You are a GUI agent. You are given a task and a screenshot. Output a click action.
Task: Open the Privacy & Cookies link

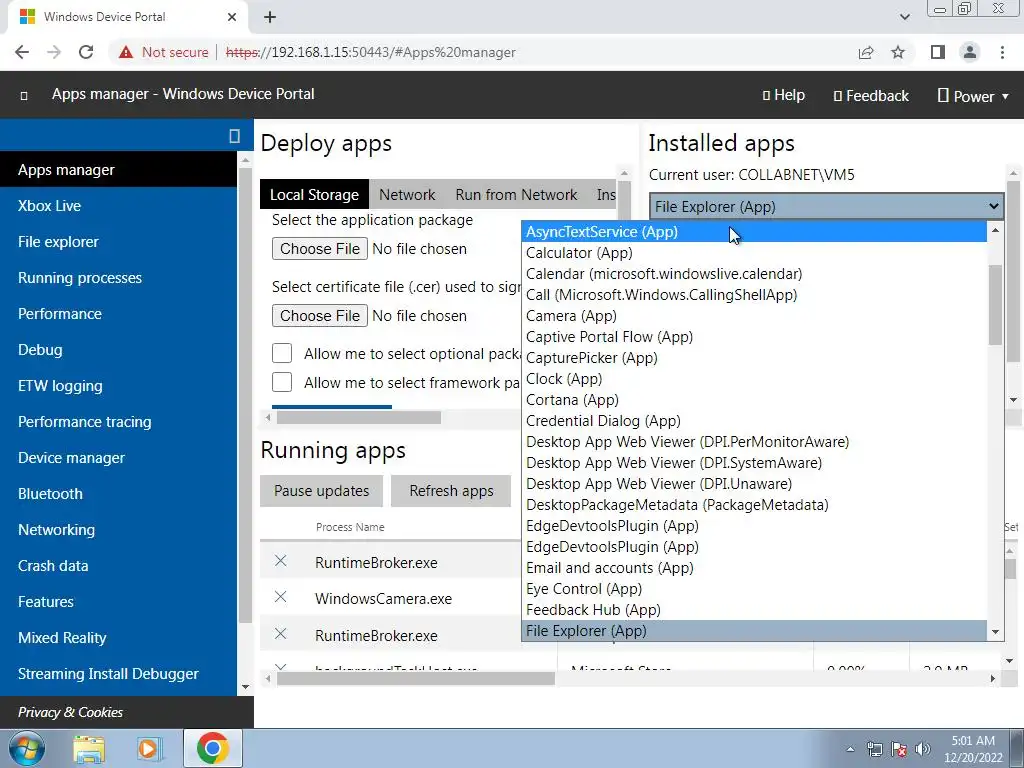tap(70, 712)
